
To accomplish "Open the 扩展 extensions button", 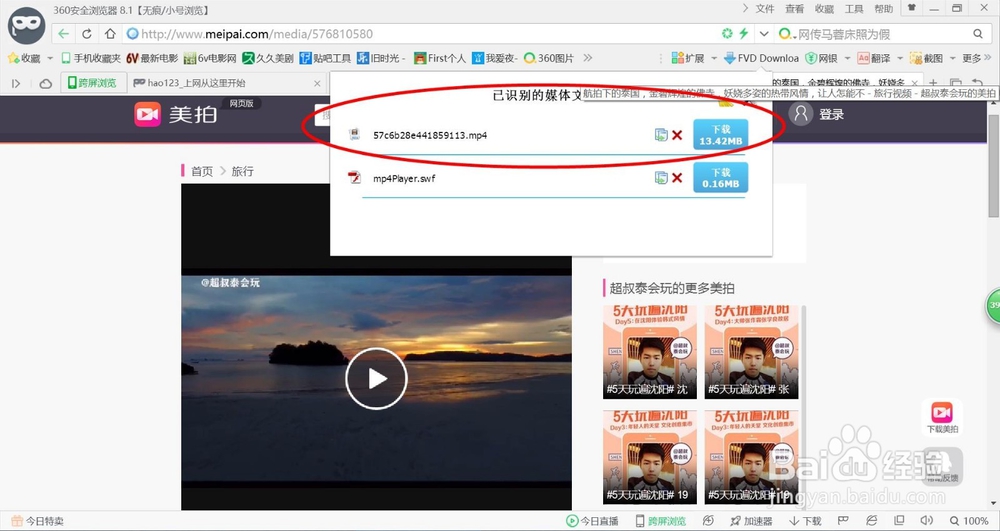I will click(688, 58).
